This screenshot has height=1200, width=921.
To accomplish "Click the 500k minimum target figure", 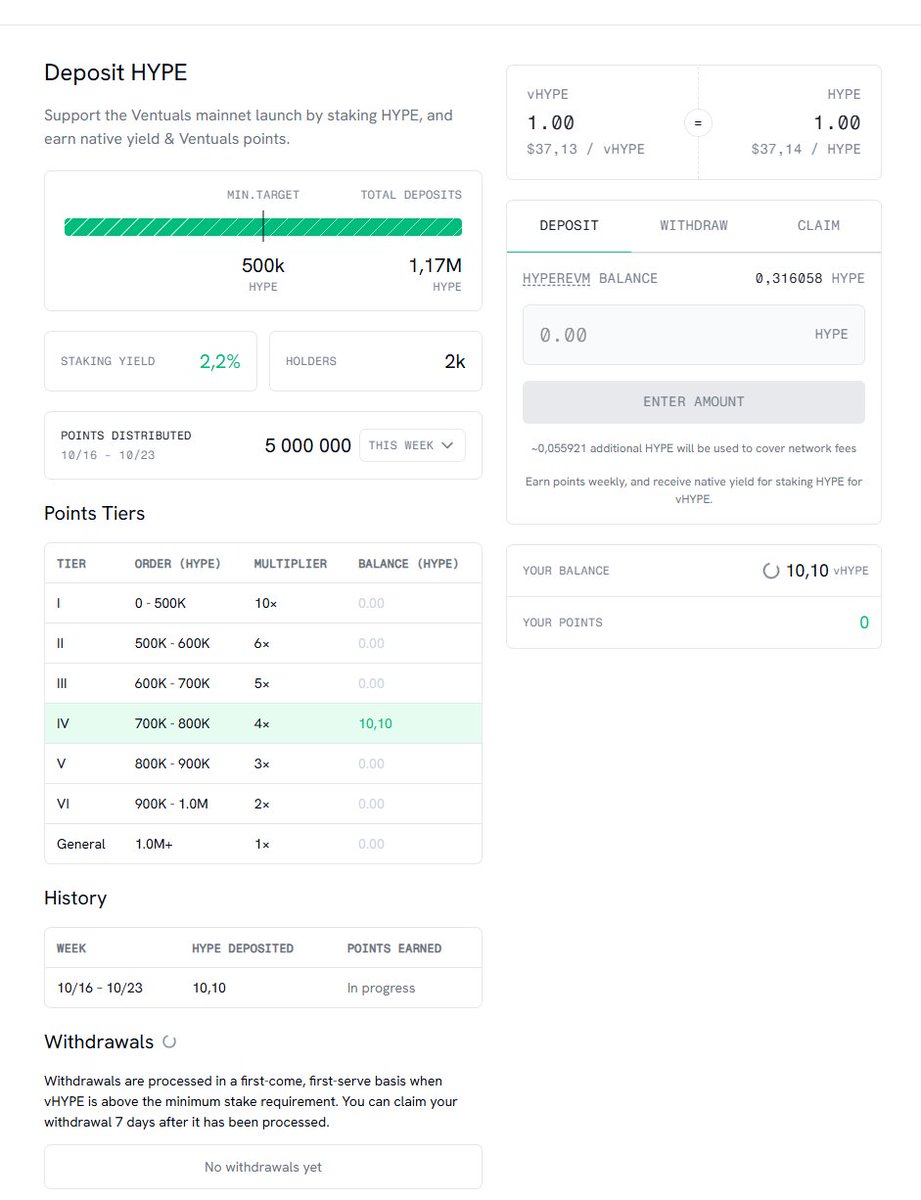I will [263, 266].
